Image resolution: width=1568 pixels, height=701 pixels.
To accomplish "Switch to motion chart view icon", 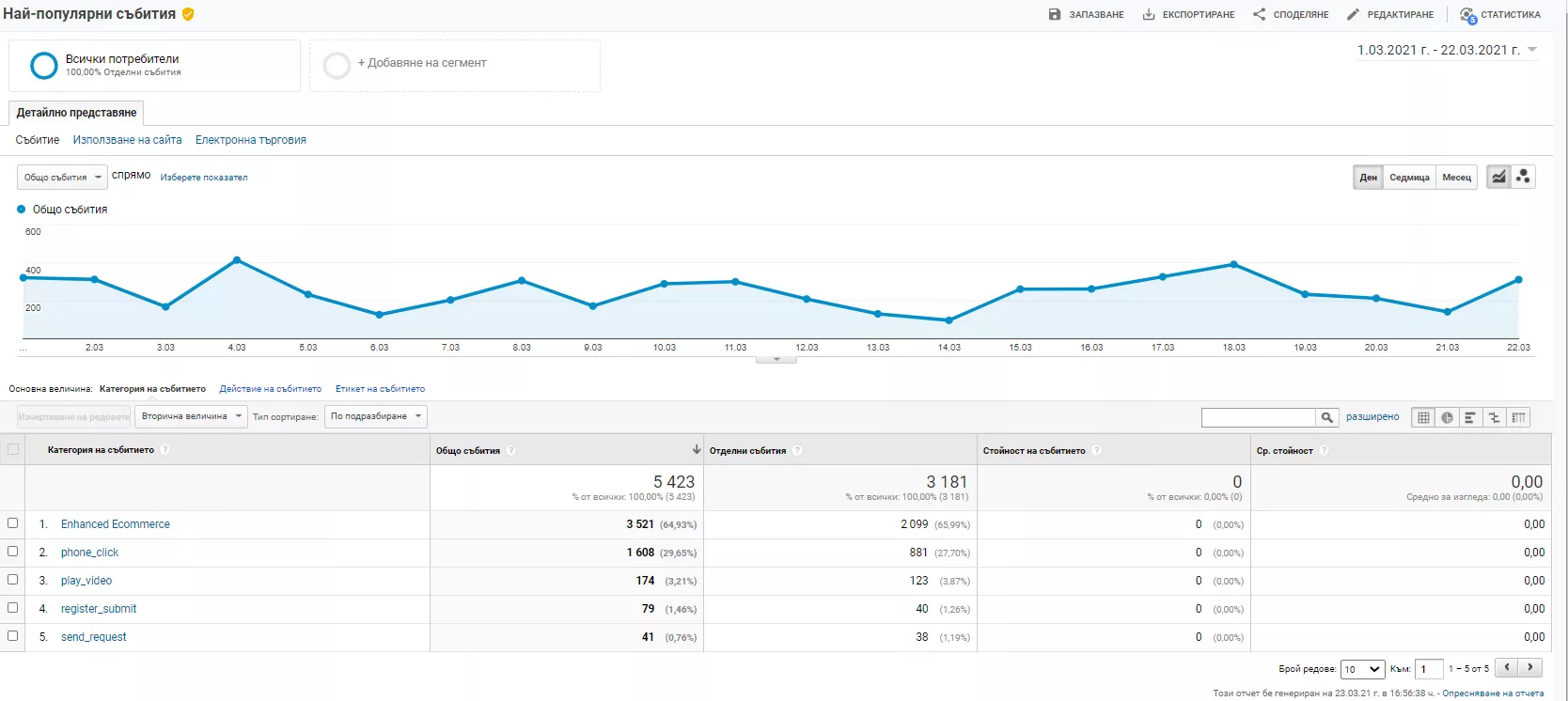I will click(1524, 177).
